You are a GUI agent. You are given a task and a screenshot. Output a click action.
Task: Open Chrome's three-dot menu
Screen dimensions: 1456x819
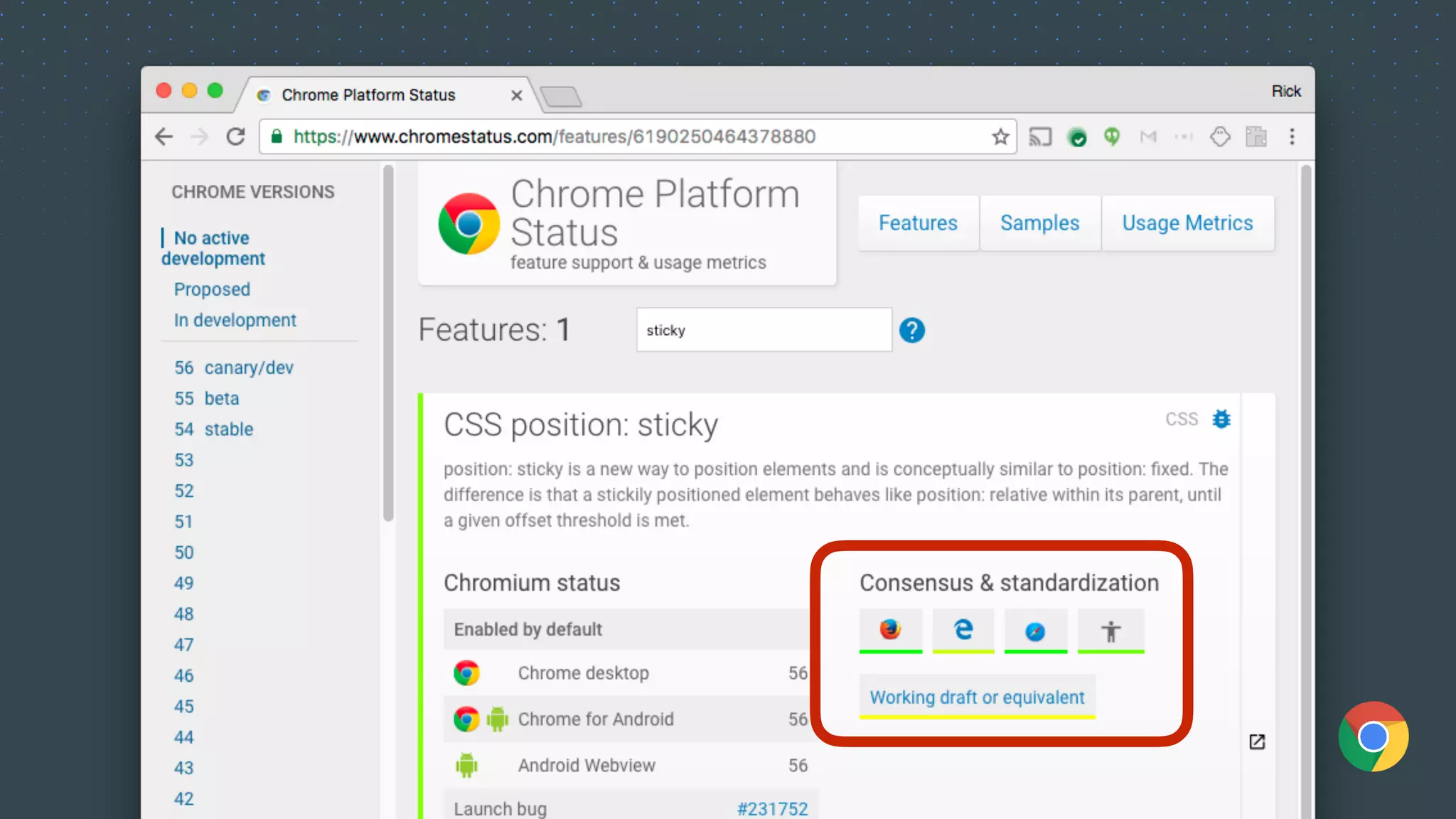point(1292,136)
